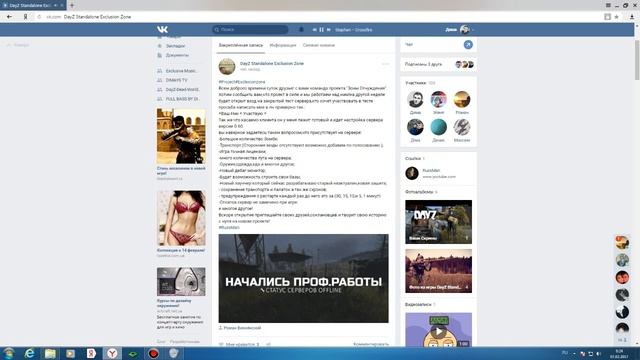
Task: Open the Ссылки section heading
Action: 413,158
